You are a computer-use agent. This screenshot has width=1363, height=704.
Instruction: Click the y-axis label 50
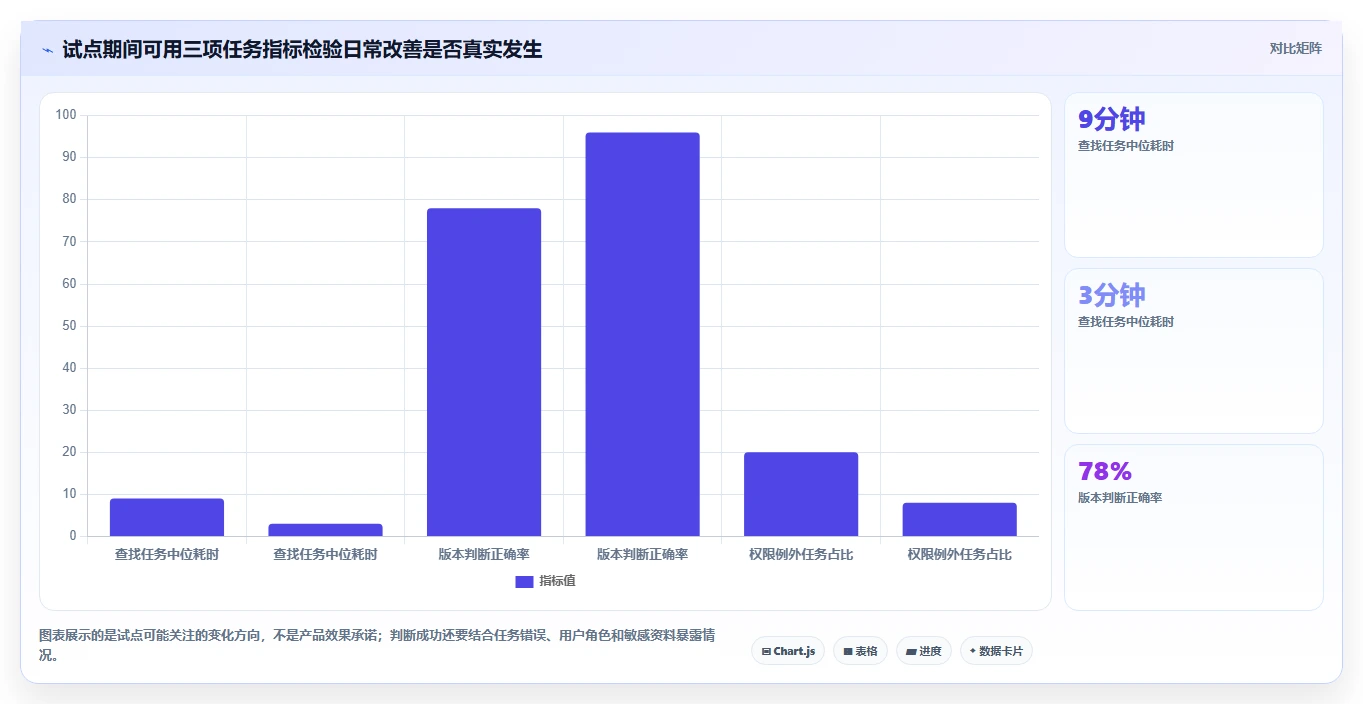[x=70, y=326]
